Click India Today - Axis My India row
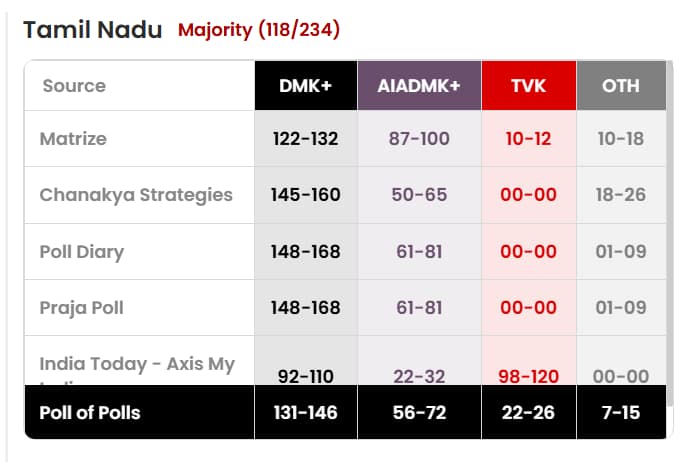 [x=137, y=364]
